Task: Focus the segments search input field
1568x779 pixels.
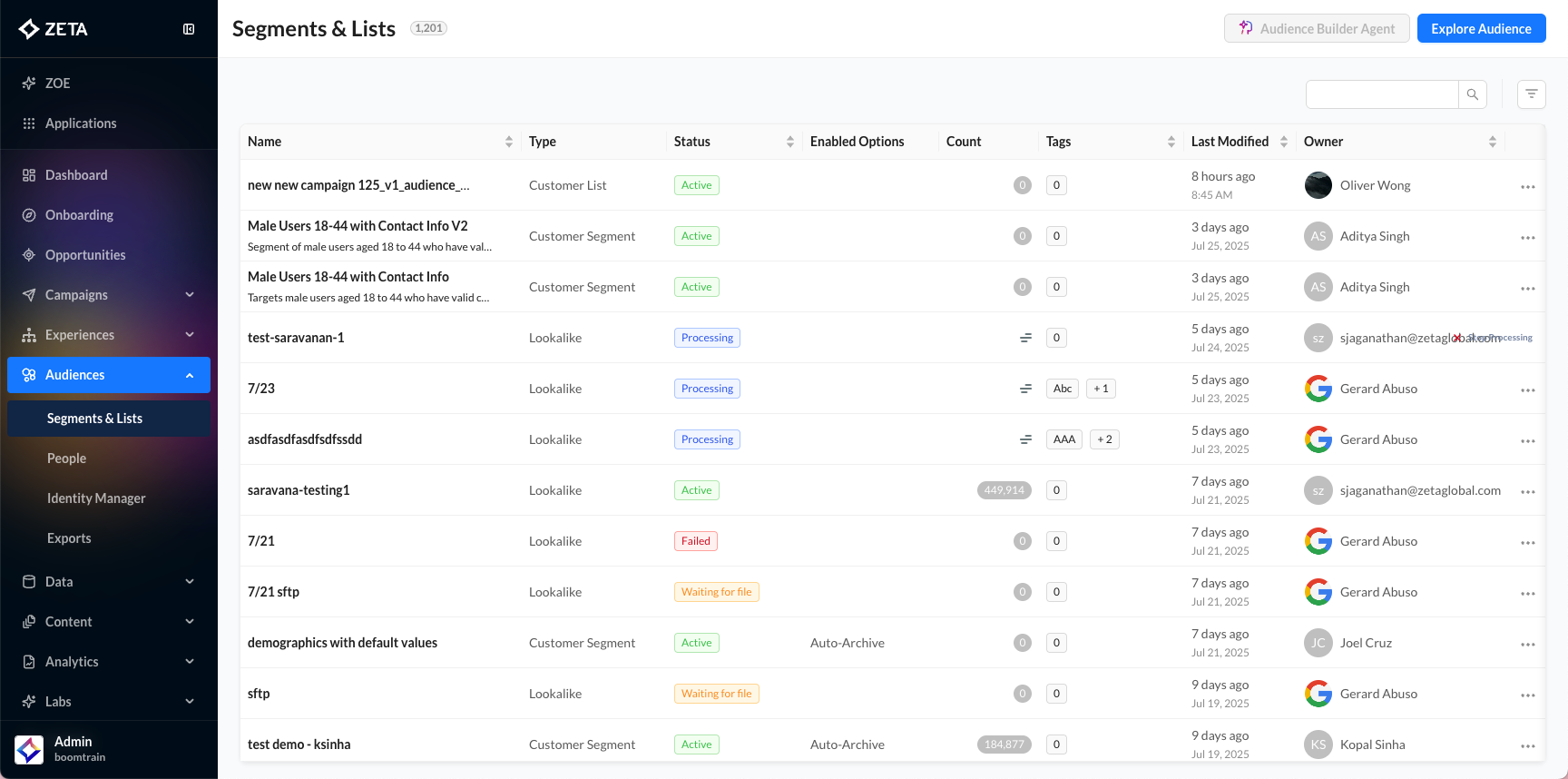Action: pyautogui.click(x=1381, y=94)
